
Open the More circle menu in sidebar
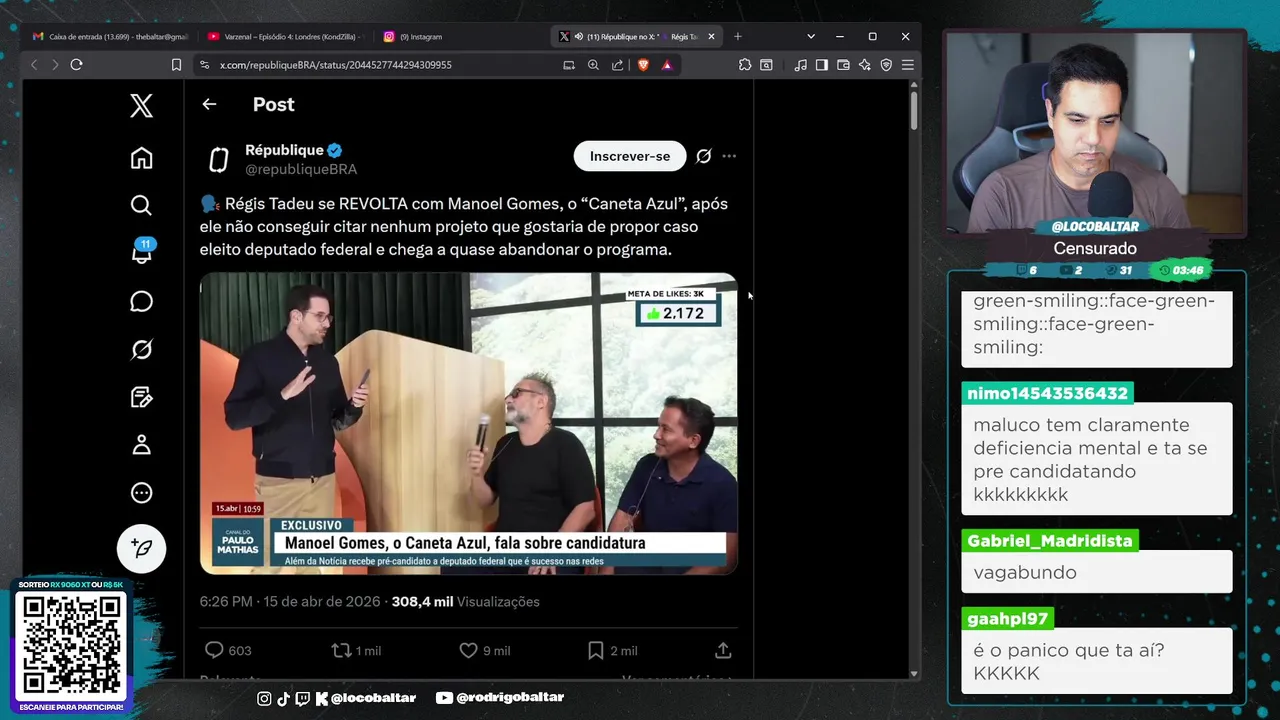[x=141, y=492]
